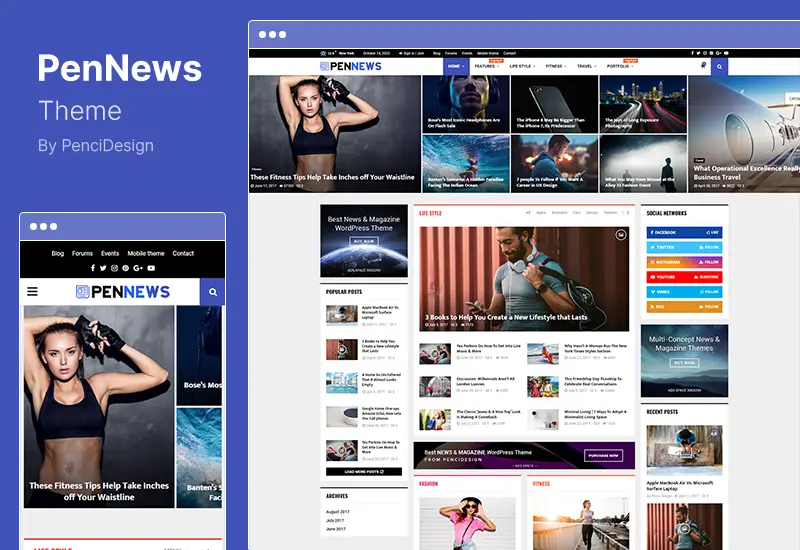The image size is (800, 550).
Task: Click the gallery icon on Life Style featured image
Action: pos(621,235)
